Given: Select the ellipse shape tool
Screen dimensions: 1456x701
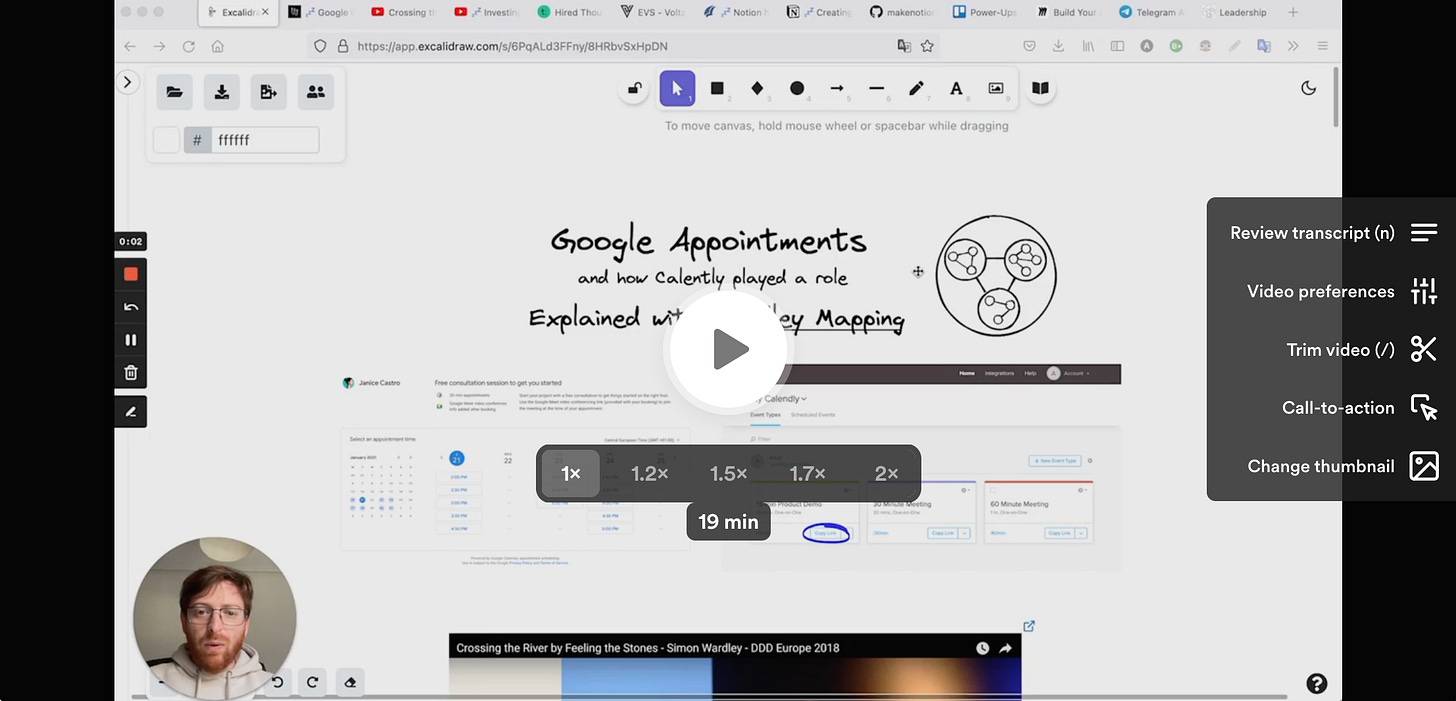Looking at the screenshot, I should pos(797,89).
